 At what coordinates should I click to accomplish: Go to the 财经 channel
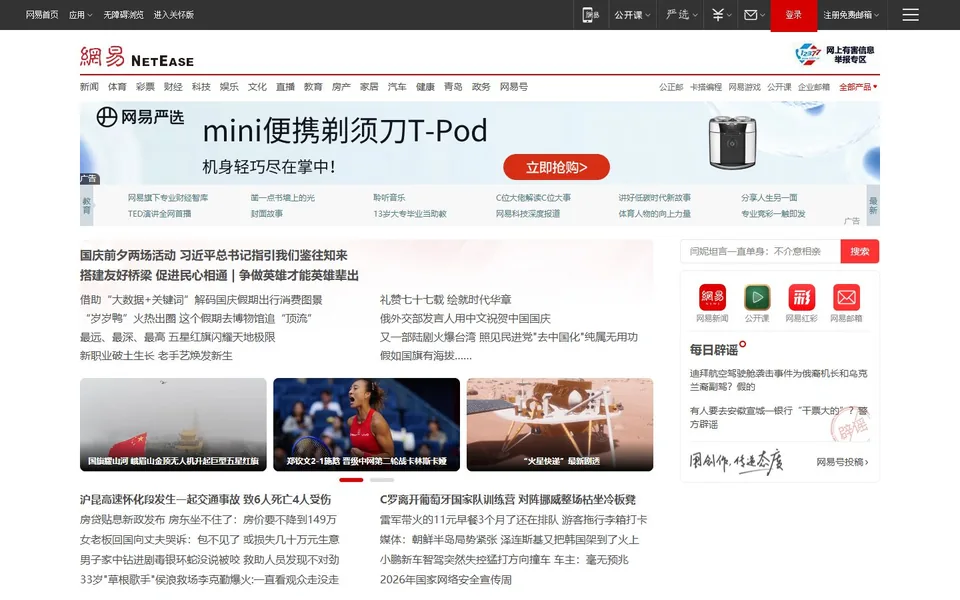173,87
